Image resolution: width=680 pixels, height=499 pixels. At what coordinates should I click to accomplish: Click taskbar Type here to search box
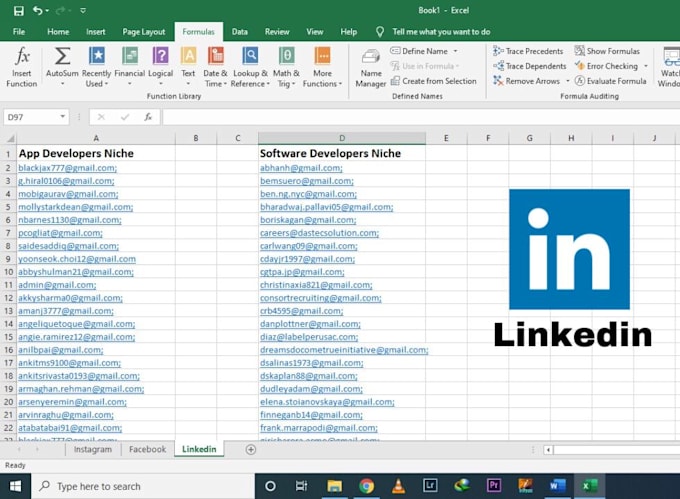[143, 486]
